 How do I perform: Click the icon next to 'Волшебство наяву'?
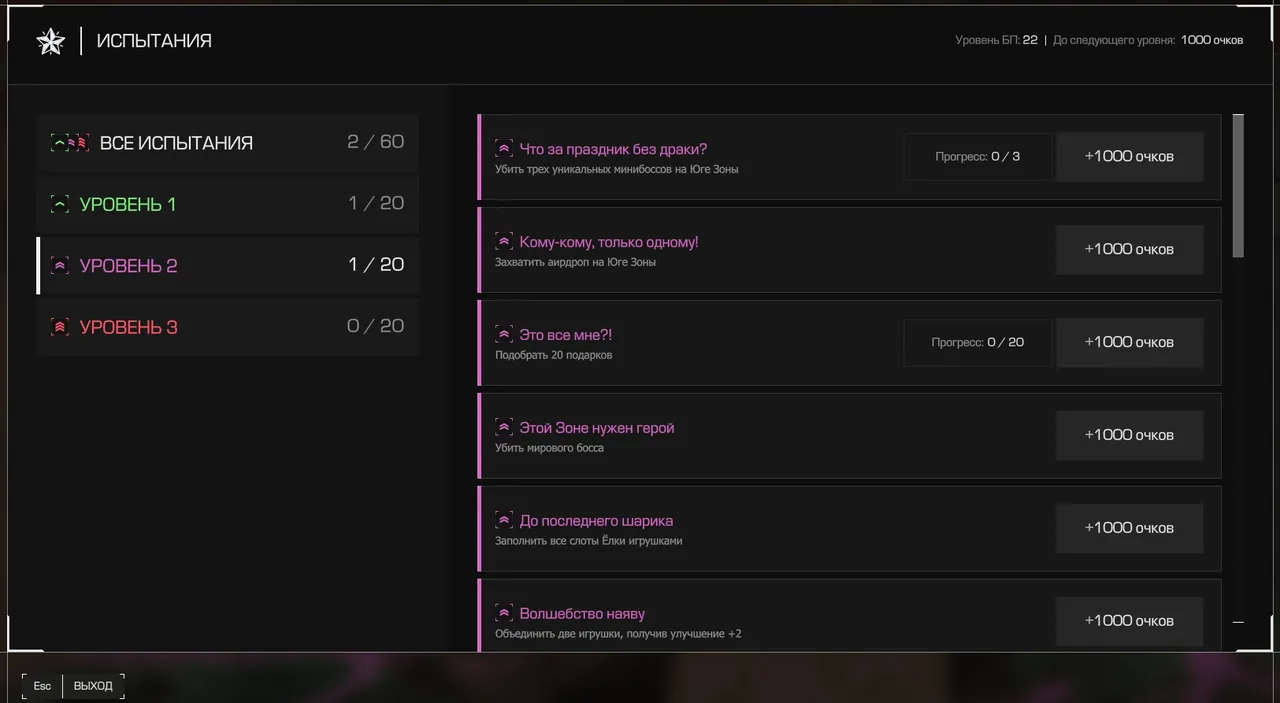pos(504,614)
